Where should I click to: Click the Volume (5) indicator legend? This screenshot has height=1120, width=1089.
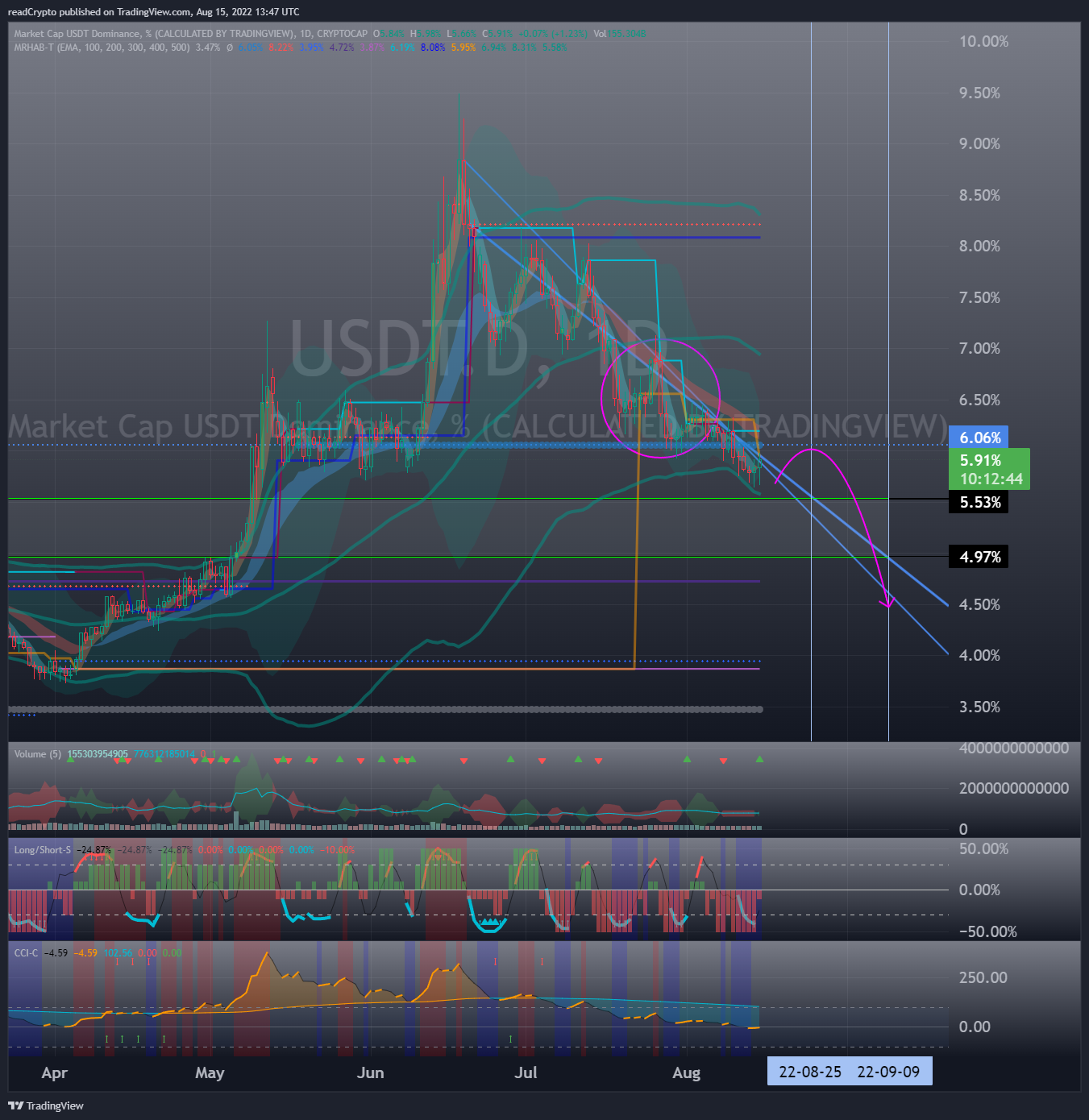(37, 754)
